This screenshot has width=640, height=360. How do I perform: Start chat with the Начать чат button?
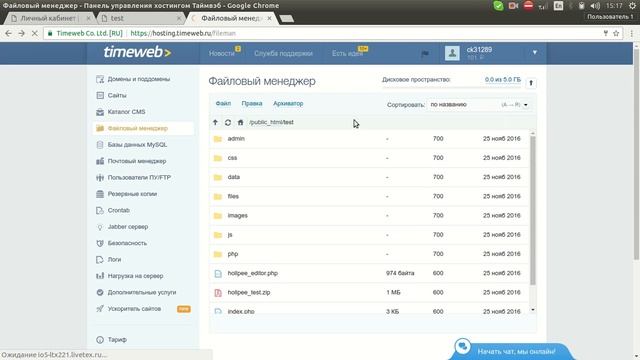point(516,351)
